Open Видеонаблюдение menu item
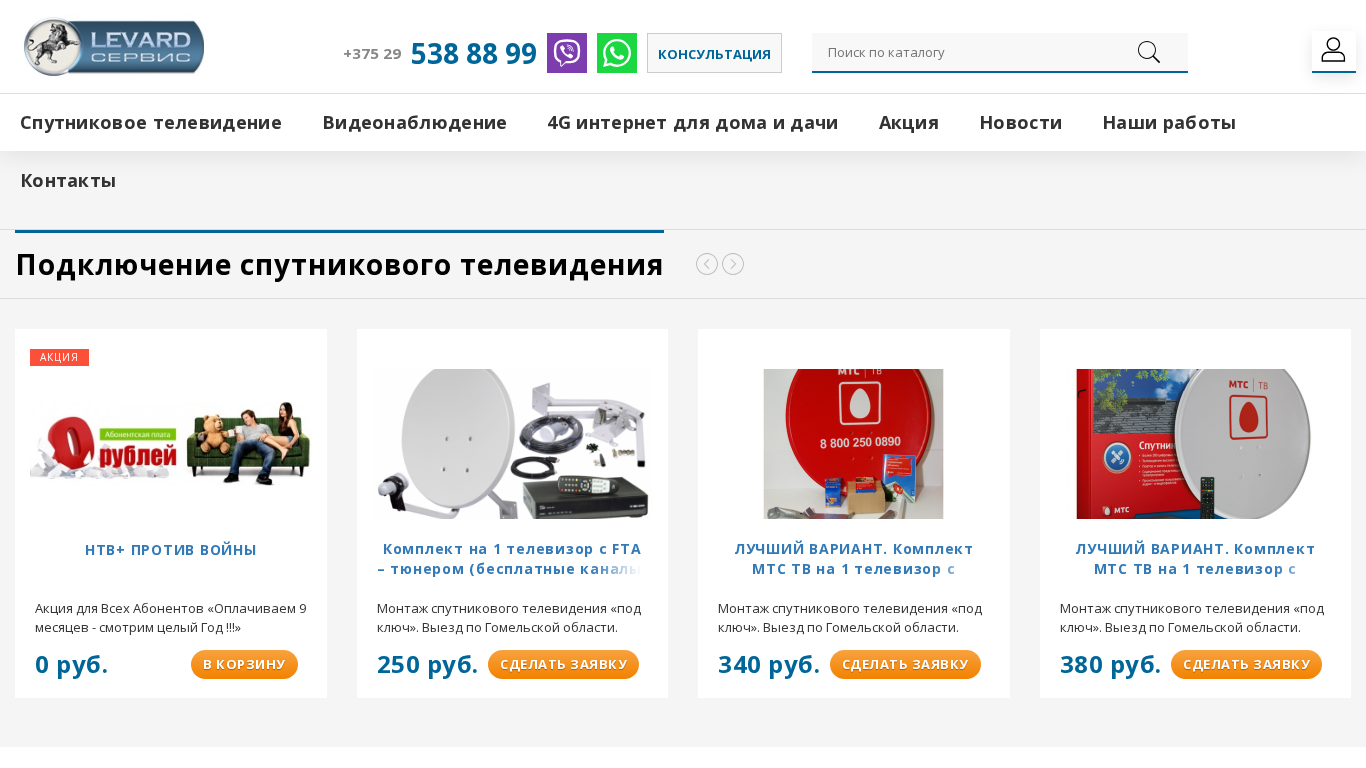 click(414, 123)
